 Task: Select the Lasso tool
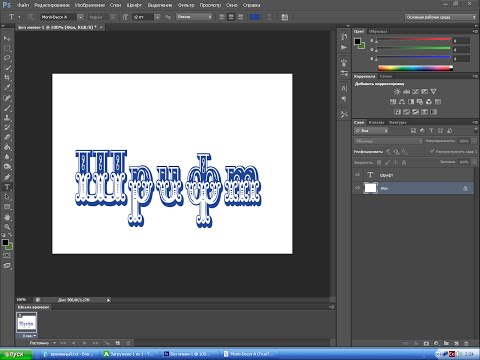tap(7, 58)
